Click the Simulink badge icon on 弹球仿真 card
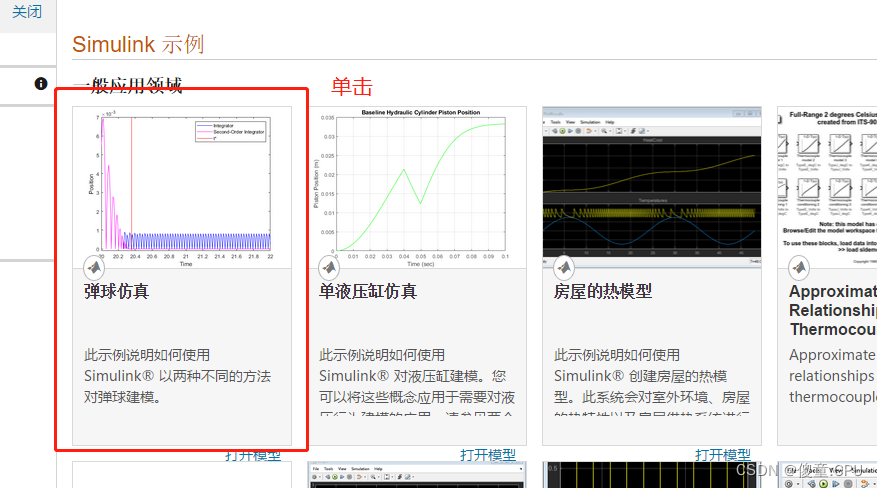 (94, 268)
